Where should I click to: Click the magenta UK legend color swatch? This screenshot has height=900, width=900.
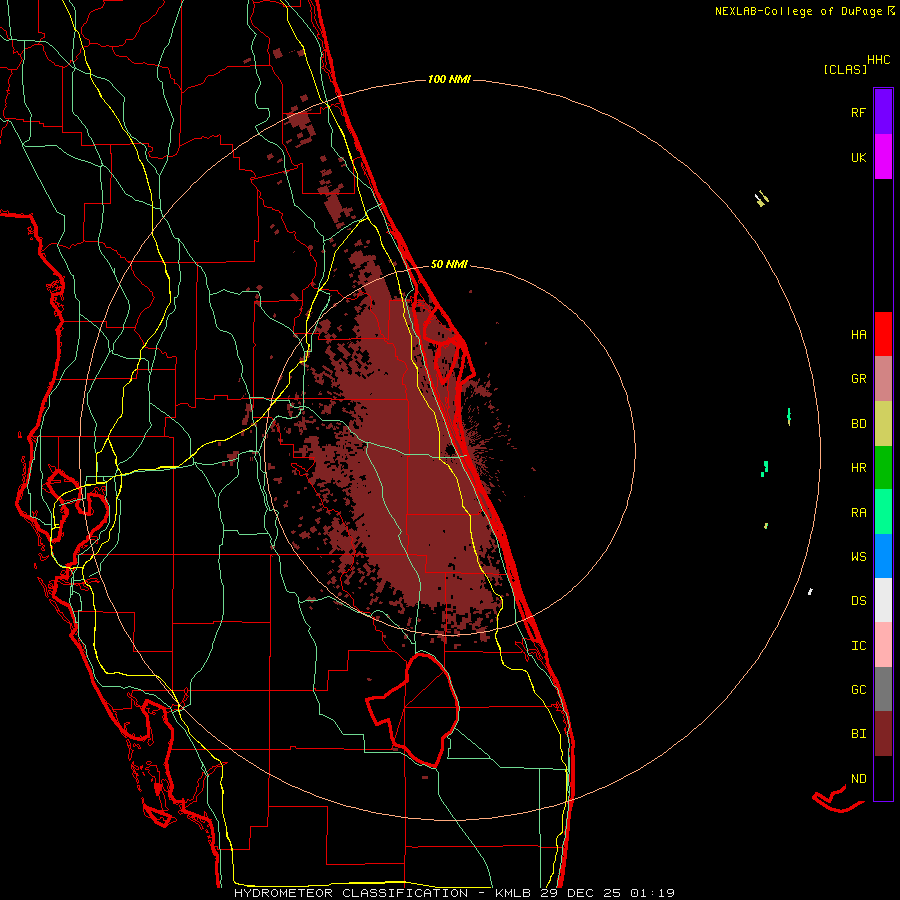click(x=883, y=157)
